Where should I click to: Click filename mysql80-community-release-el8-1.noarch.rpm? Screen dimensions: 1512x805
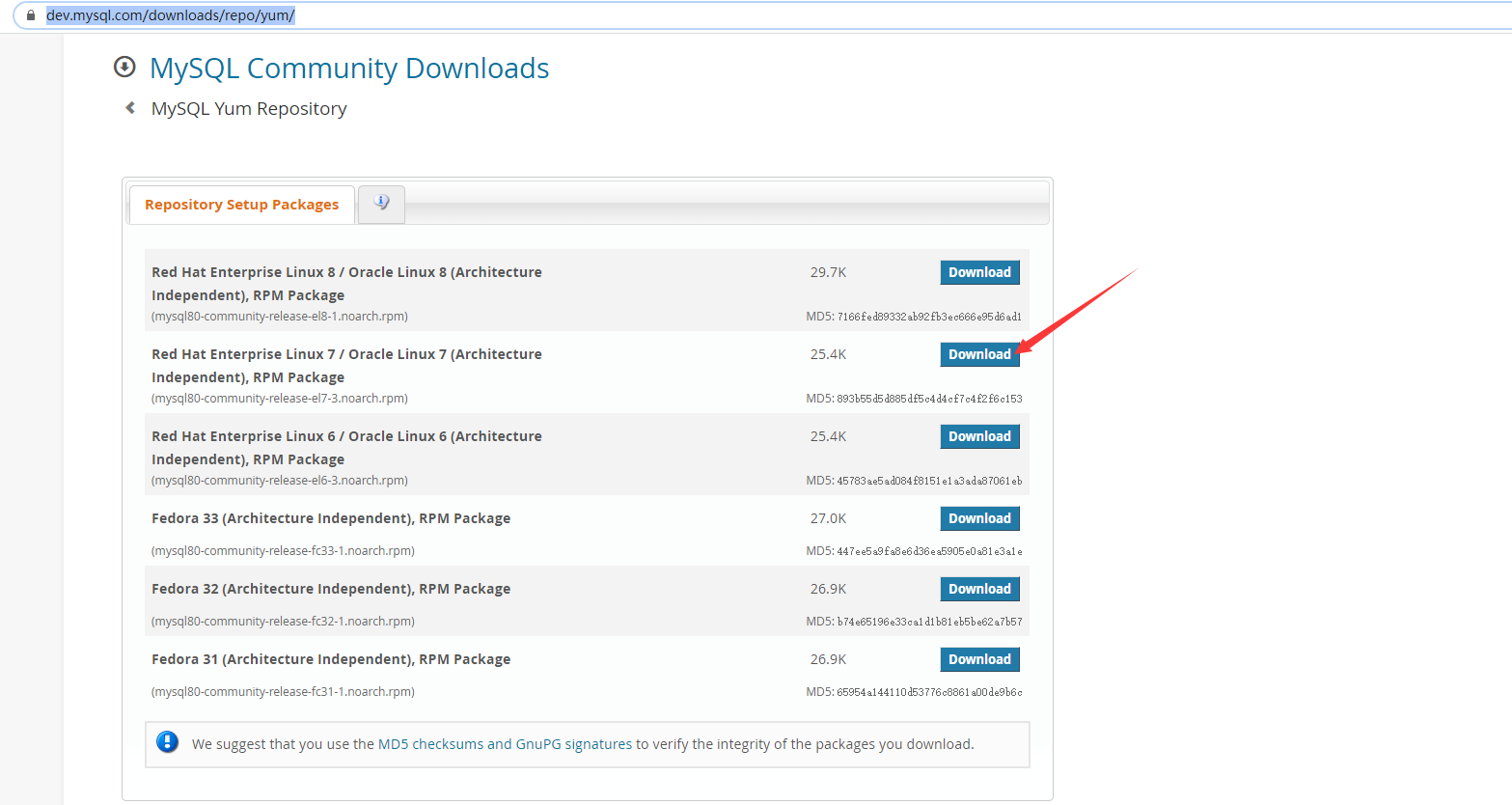[x=280, y=317]
